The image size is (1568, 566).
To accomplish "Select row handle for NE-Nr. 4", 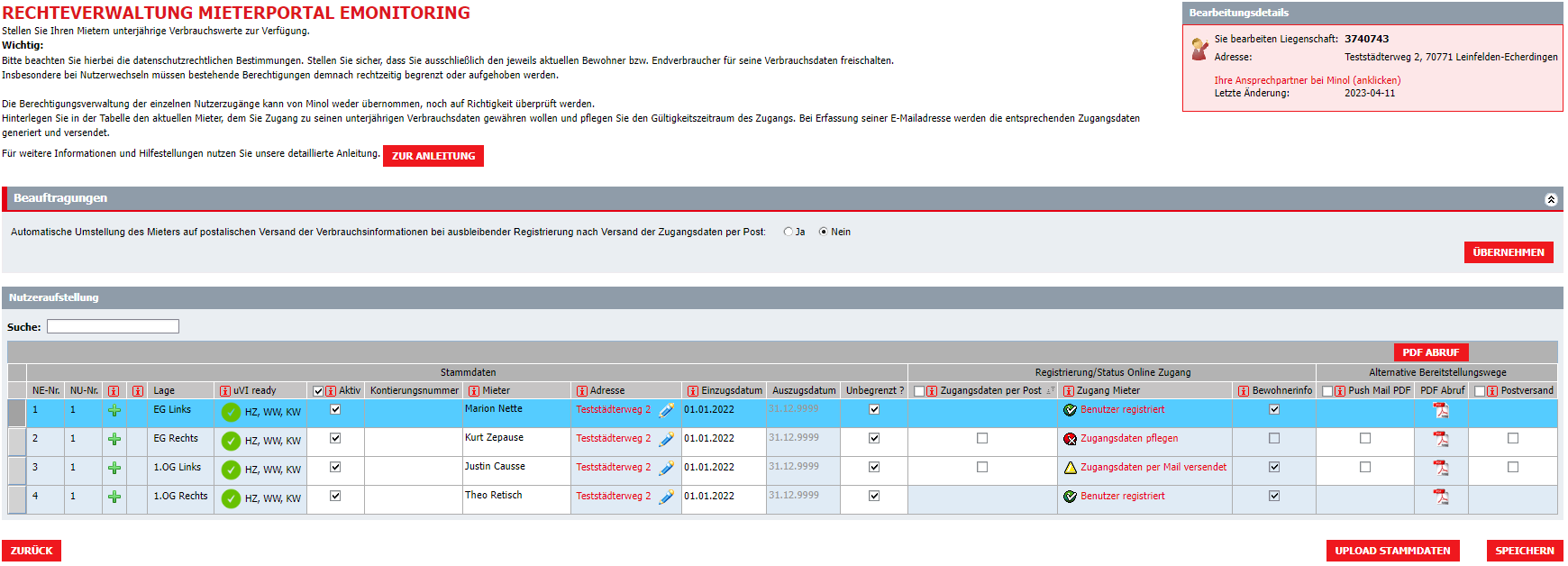I will click(x=17, y=499).
